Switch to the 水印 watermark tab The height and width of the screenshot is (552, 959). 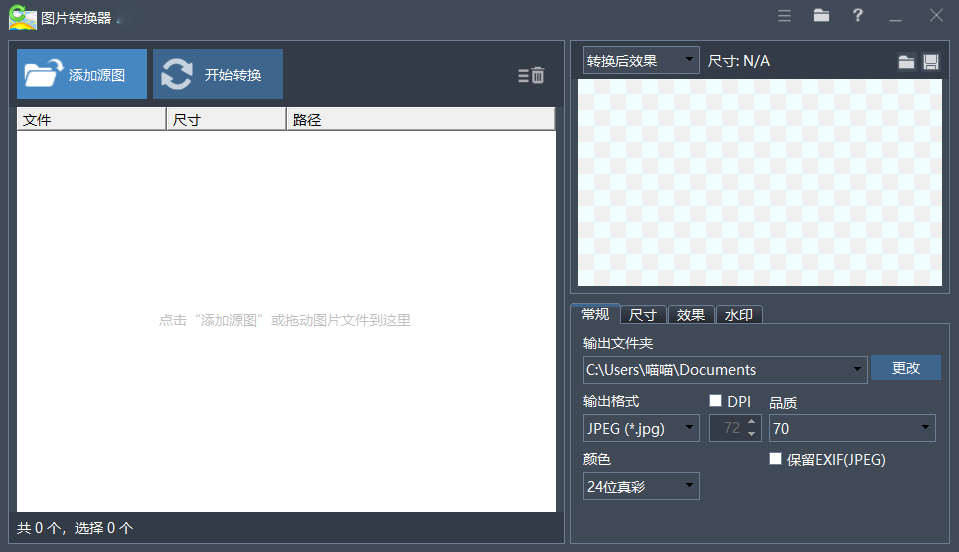pyautogui.click(x=739, y=314)
